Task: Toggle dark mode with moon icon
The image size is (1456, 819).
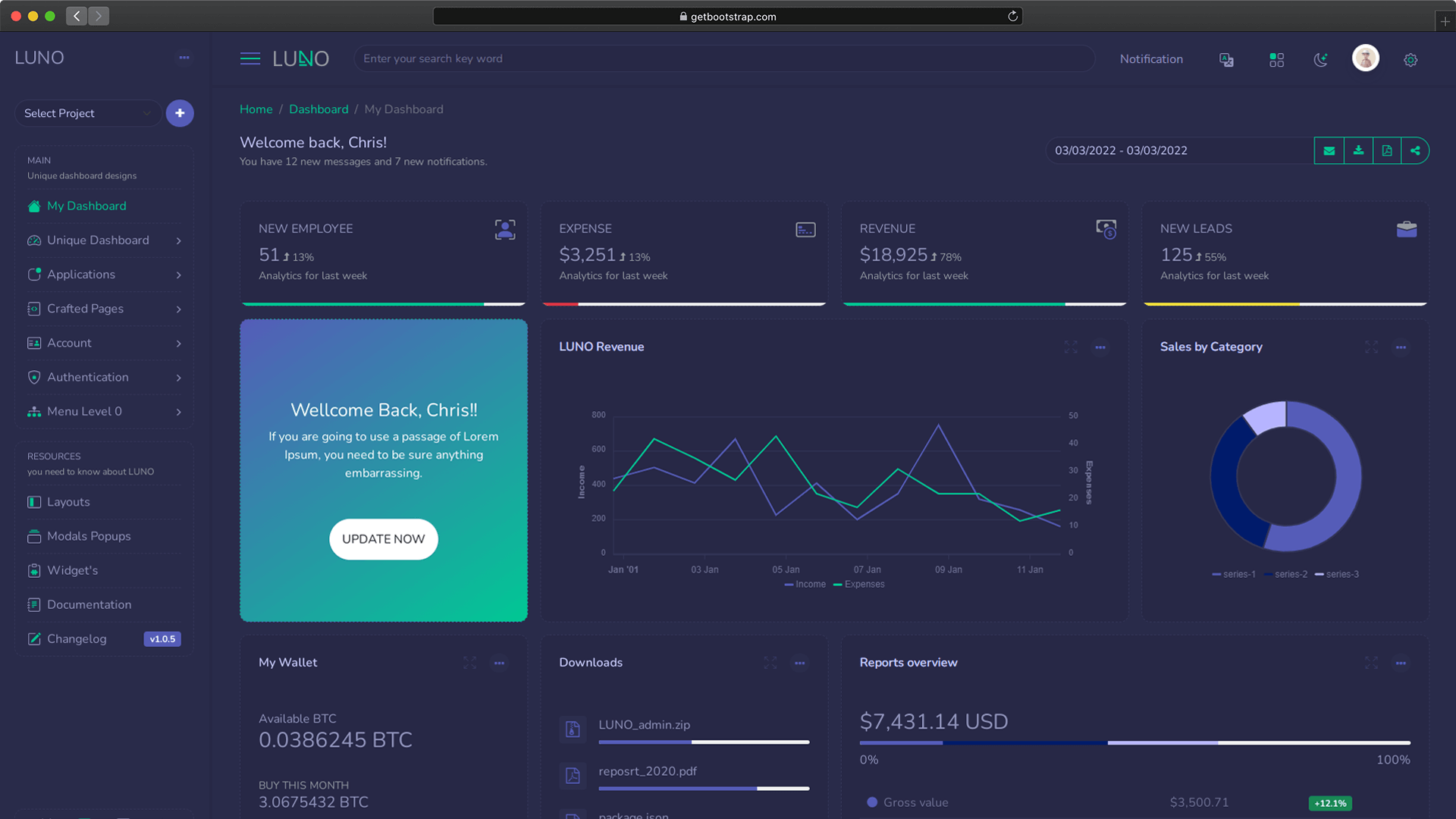Action: pyautogui.click(x=1321, y=59)
